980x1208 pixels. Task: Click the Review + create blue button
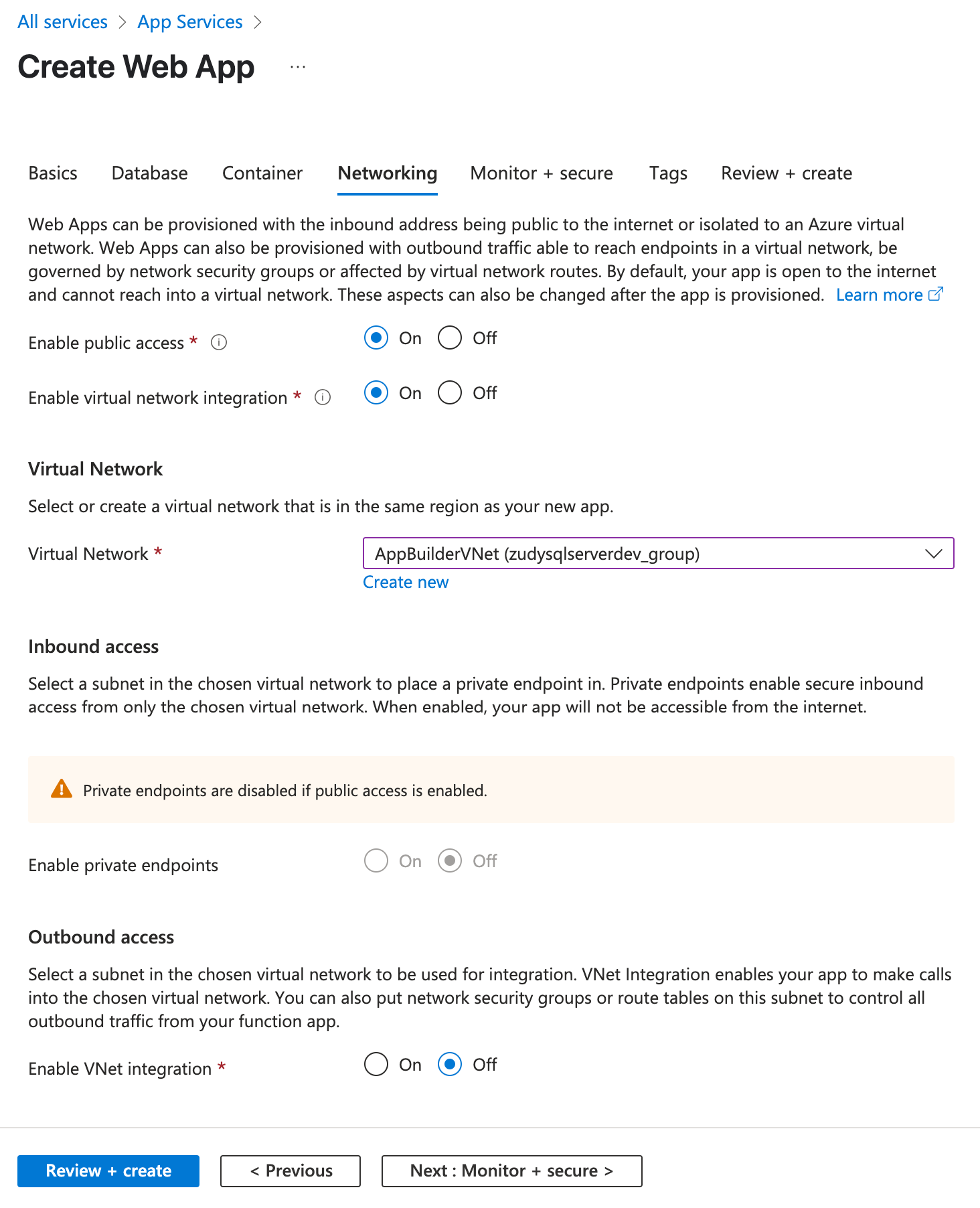click(108, 1171)
